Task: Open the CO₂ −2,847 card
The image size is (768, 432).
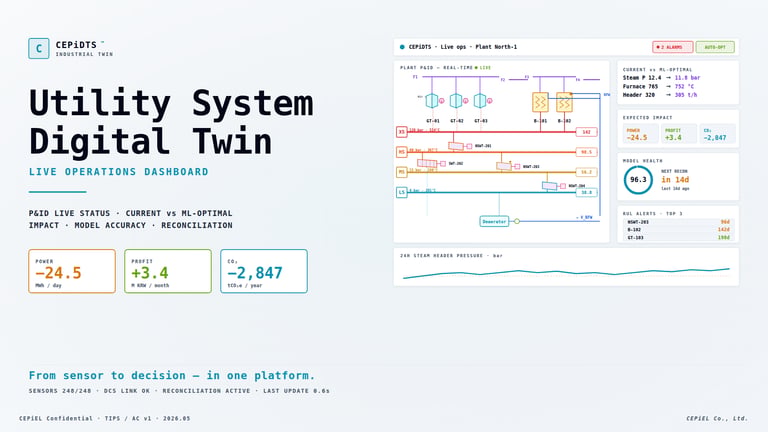Action: pos(264,271)
